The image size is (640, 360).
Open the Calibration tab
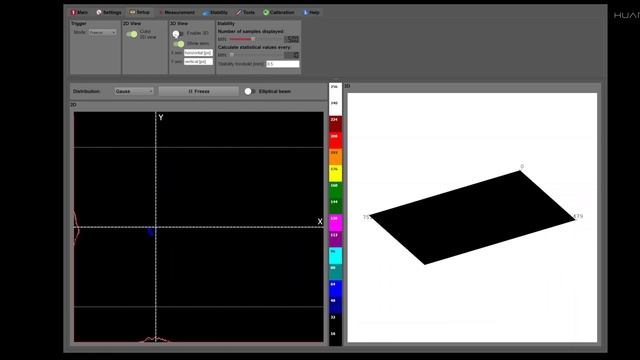point(279,13)
